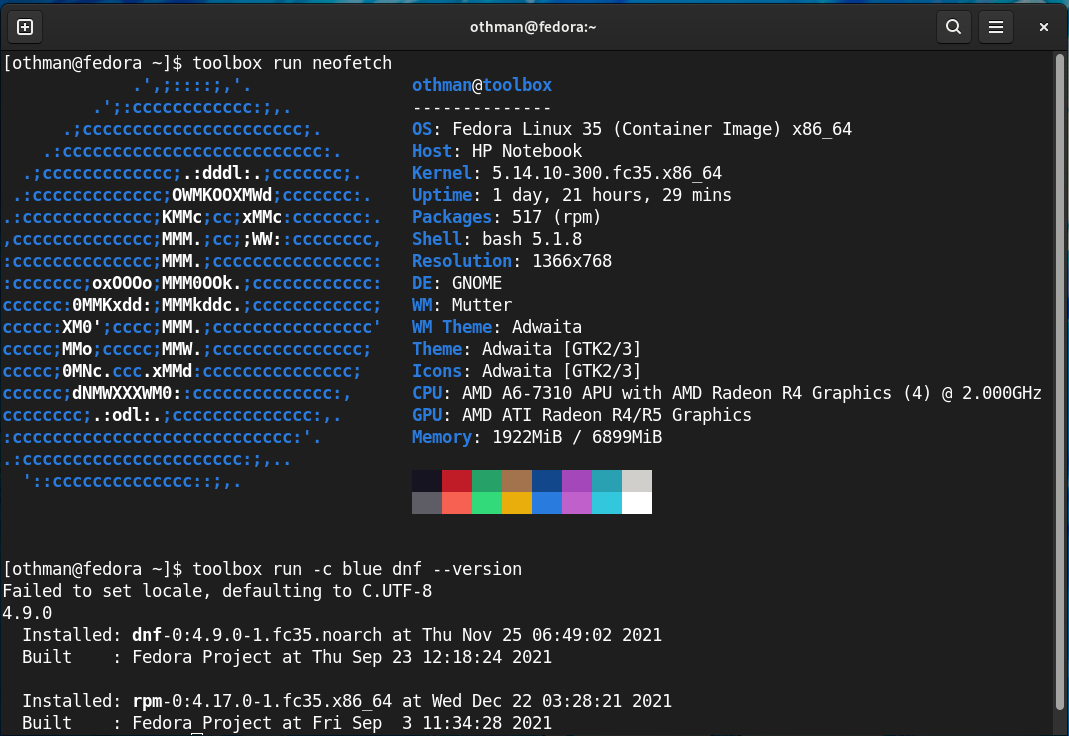Screen dimensions: 1069x736
Task: Click the yellow color block
Action: point(517,503)
